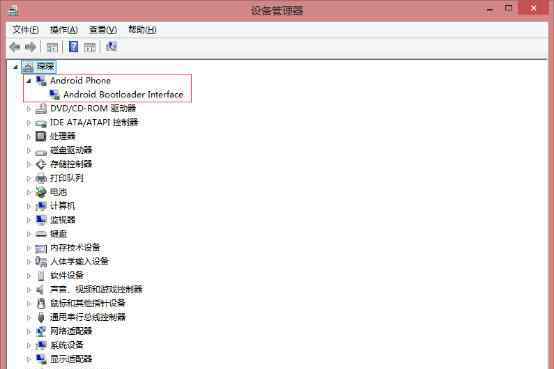
Task: Click the Scan for hardware changes icon
Action: tap(111, 46)
